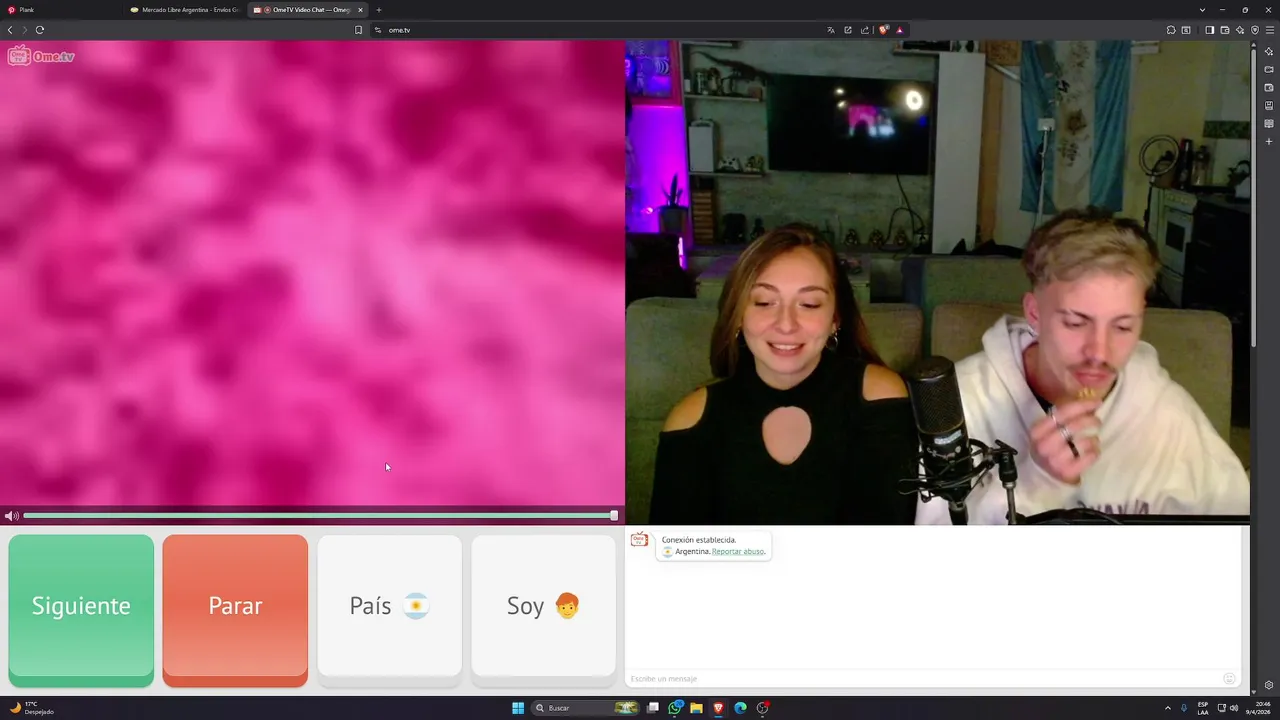
Task: Open the Brave Wallet icon
Action: tap(1225, 30)
